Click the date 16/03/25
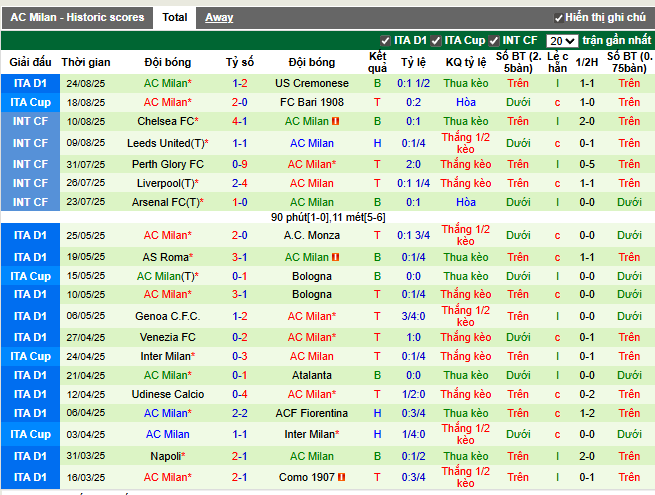Viewport: 655px width, 495px height. coord(86,477)
